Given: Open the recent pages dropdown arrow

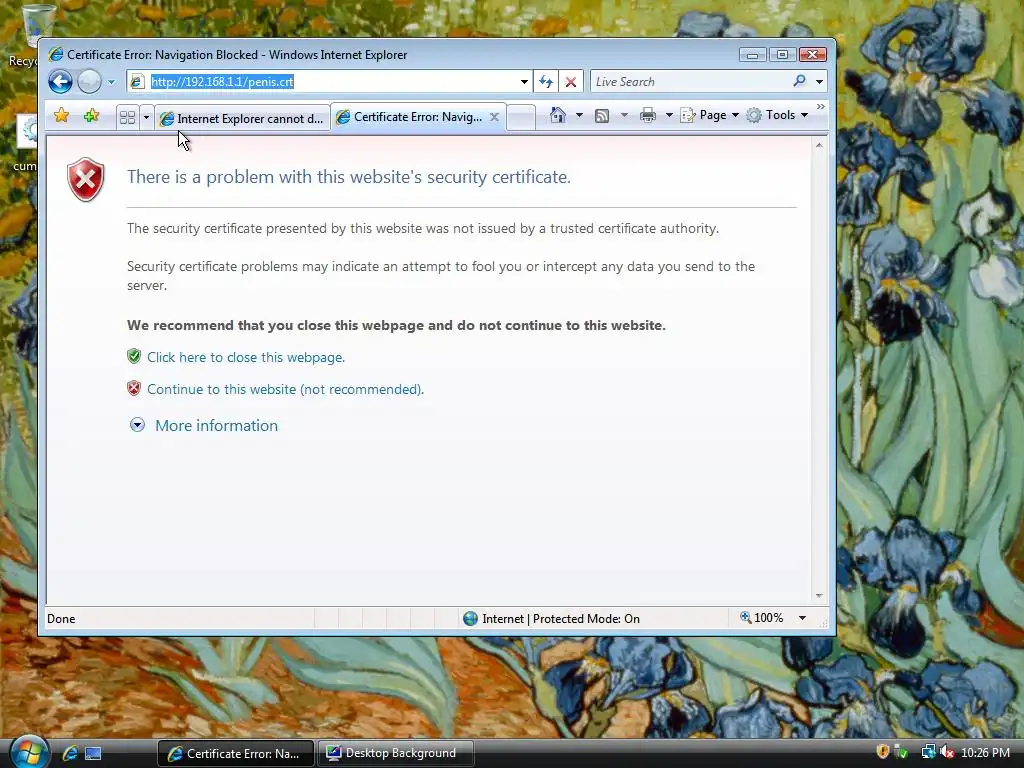Looking at the screenshot, I should [111, 82].
